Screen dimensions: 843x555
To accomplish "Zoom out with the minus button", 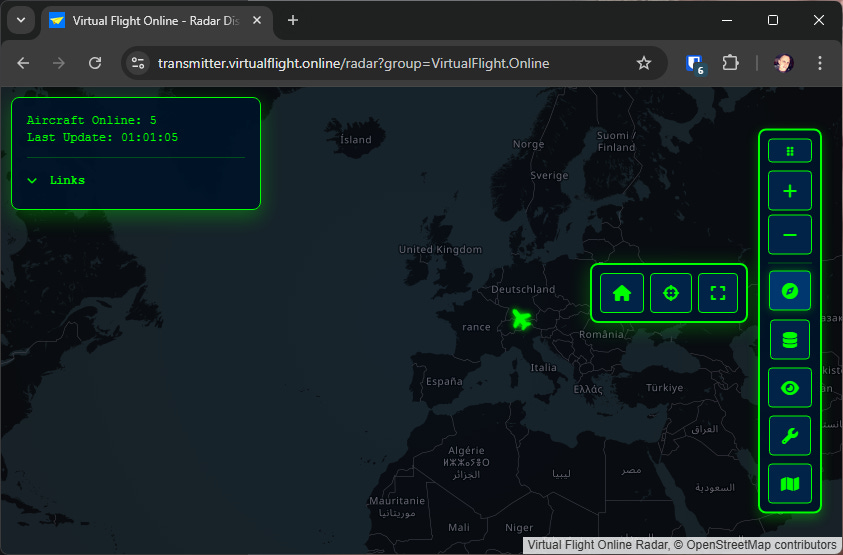I will click(790, 235).
